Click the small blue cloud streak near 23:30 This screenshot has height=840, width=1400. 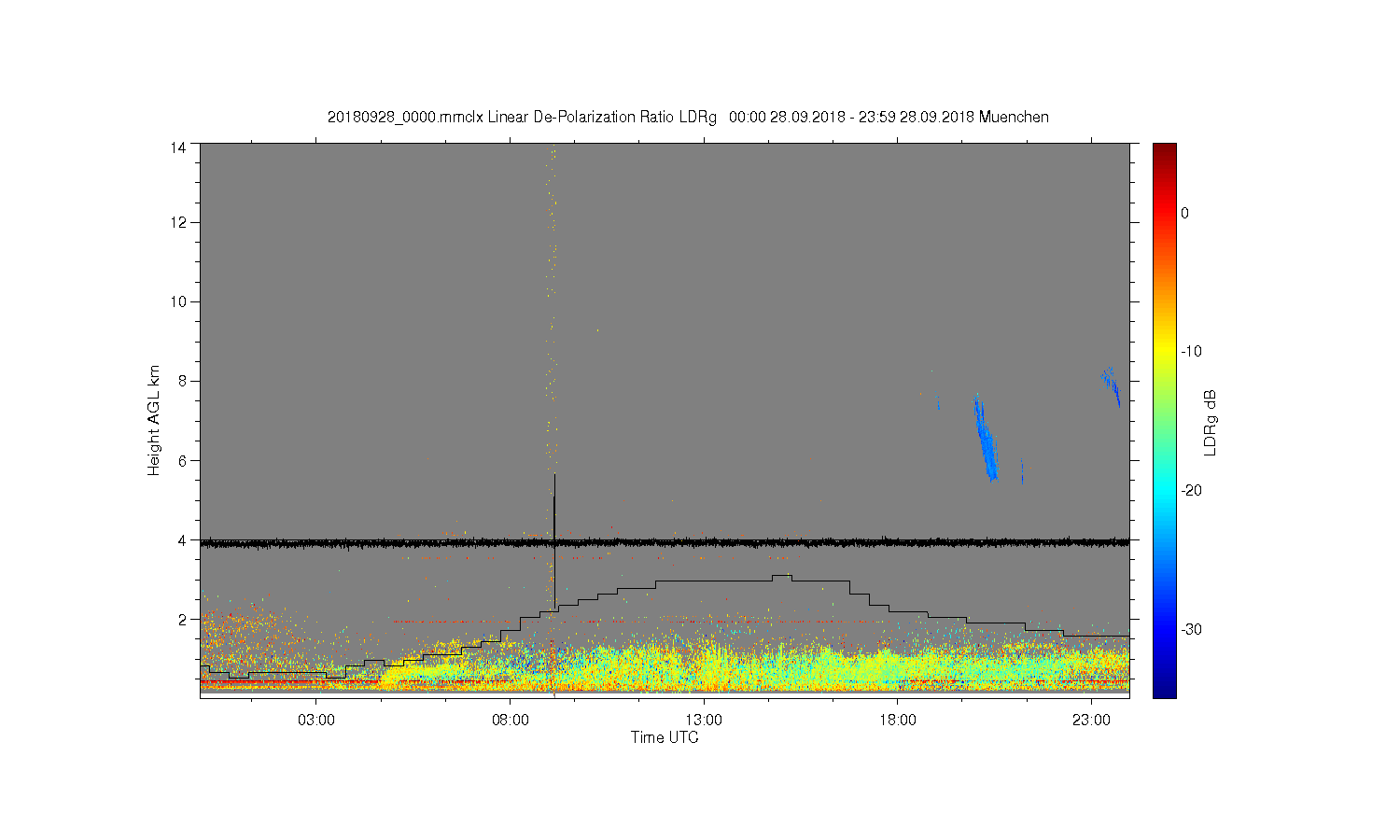1111,385
